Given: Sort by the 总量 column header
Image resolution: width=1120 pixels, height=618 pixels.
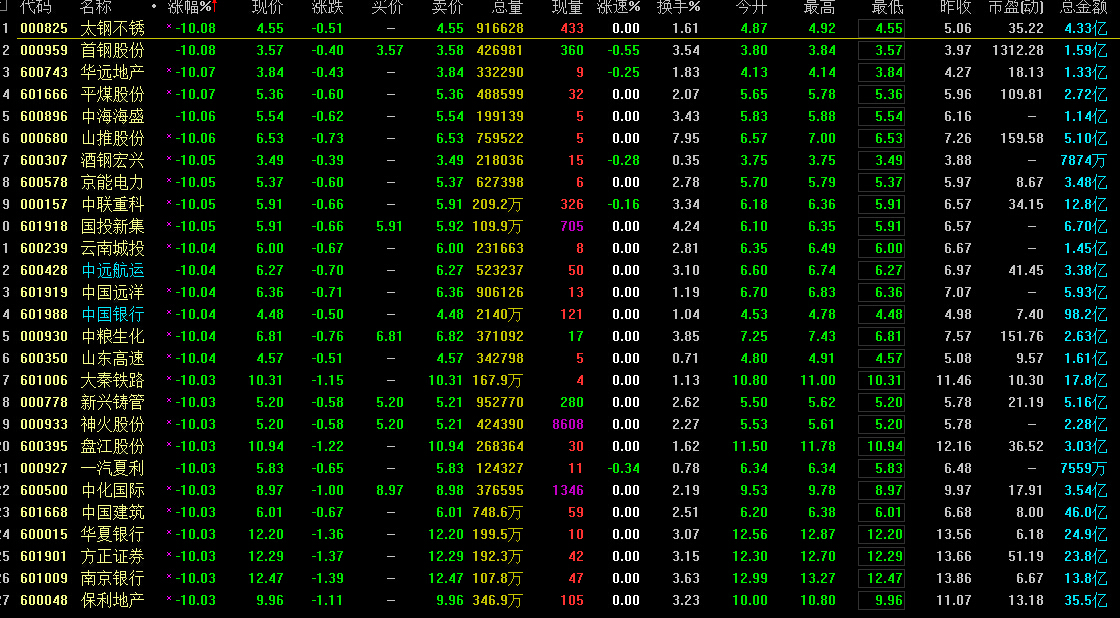Looking at the screenshot, I should point(507,7).
